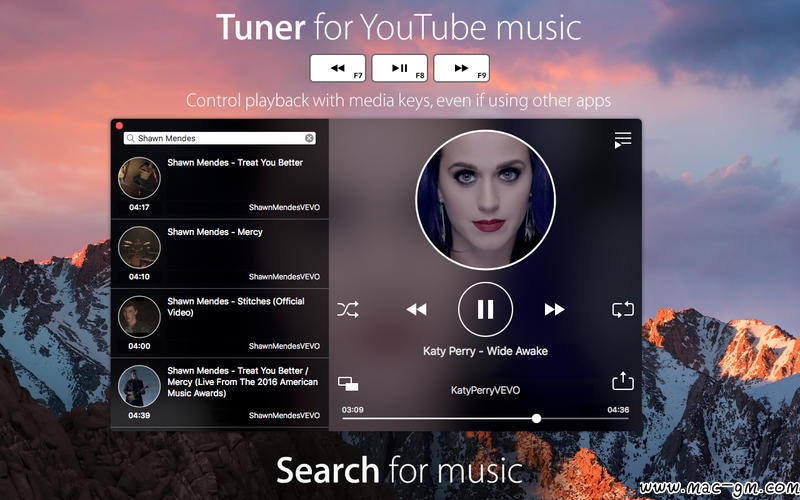Image resolution: width=800 pixels, height=500 pixels.
Task: Click the mini-player window icon
Action: [348, 384]
